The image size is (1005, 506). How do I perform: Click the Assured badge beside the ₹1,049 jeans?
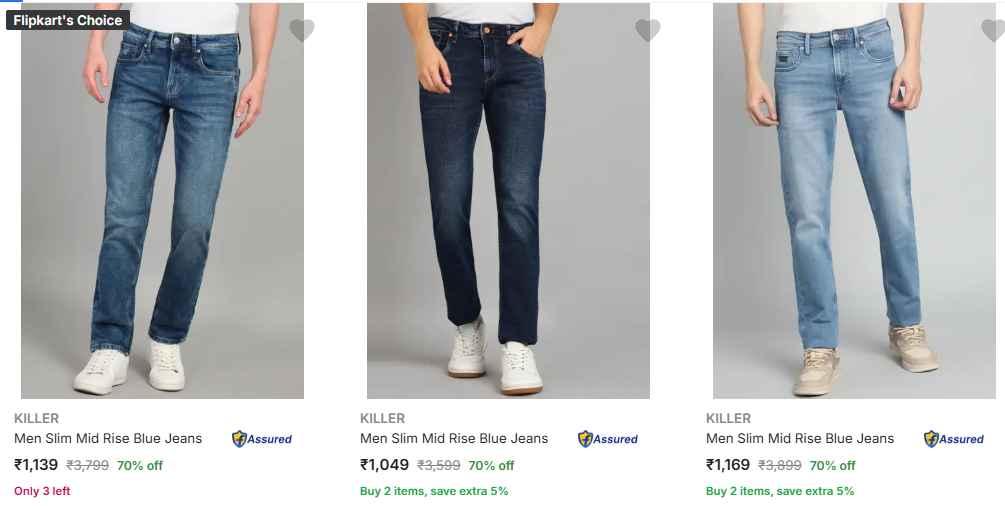point(608,439)
